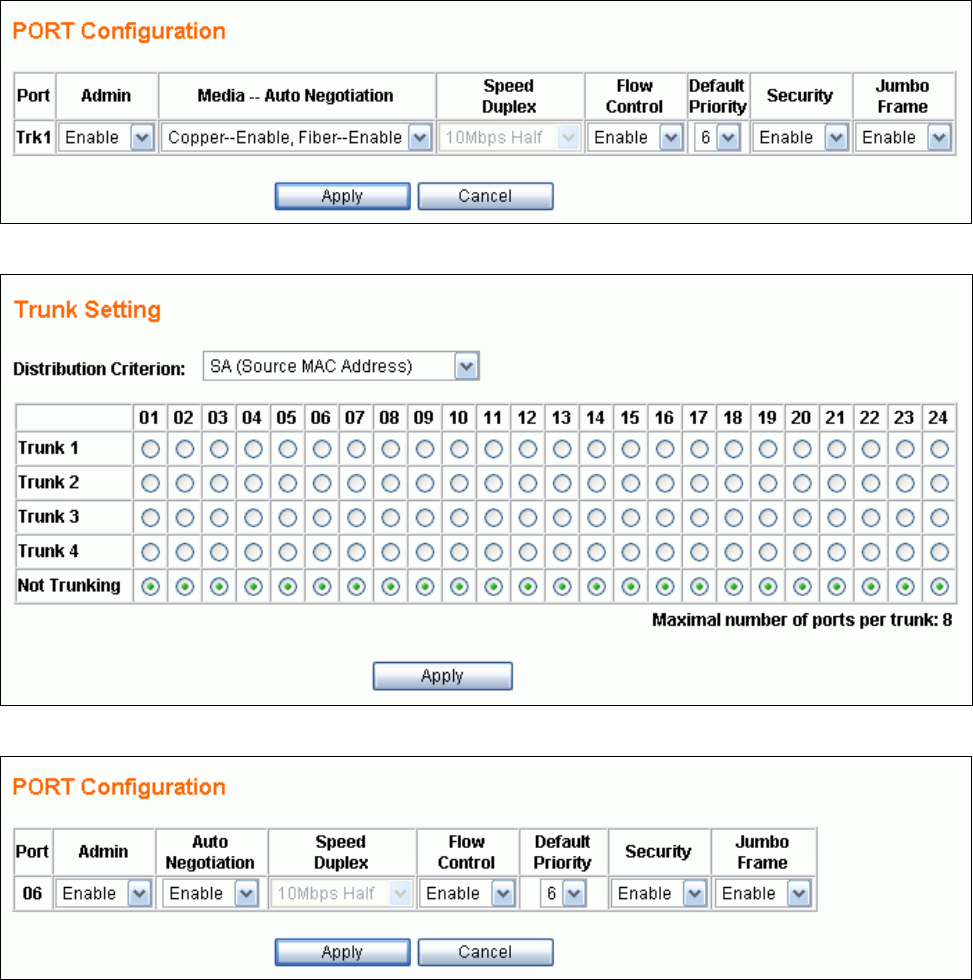Click the 'Trunk Setting' heading
The height and width of the screenshot is (980, 973).
87,310
